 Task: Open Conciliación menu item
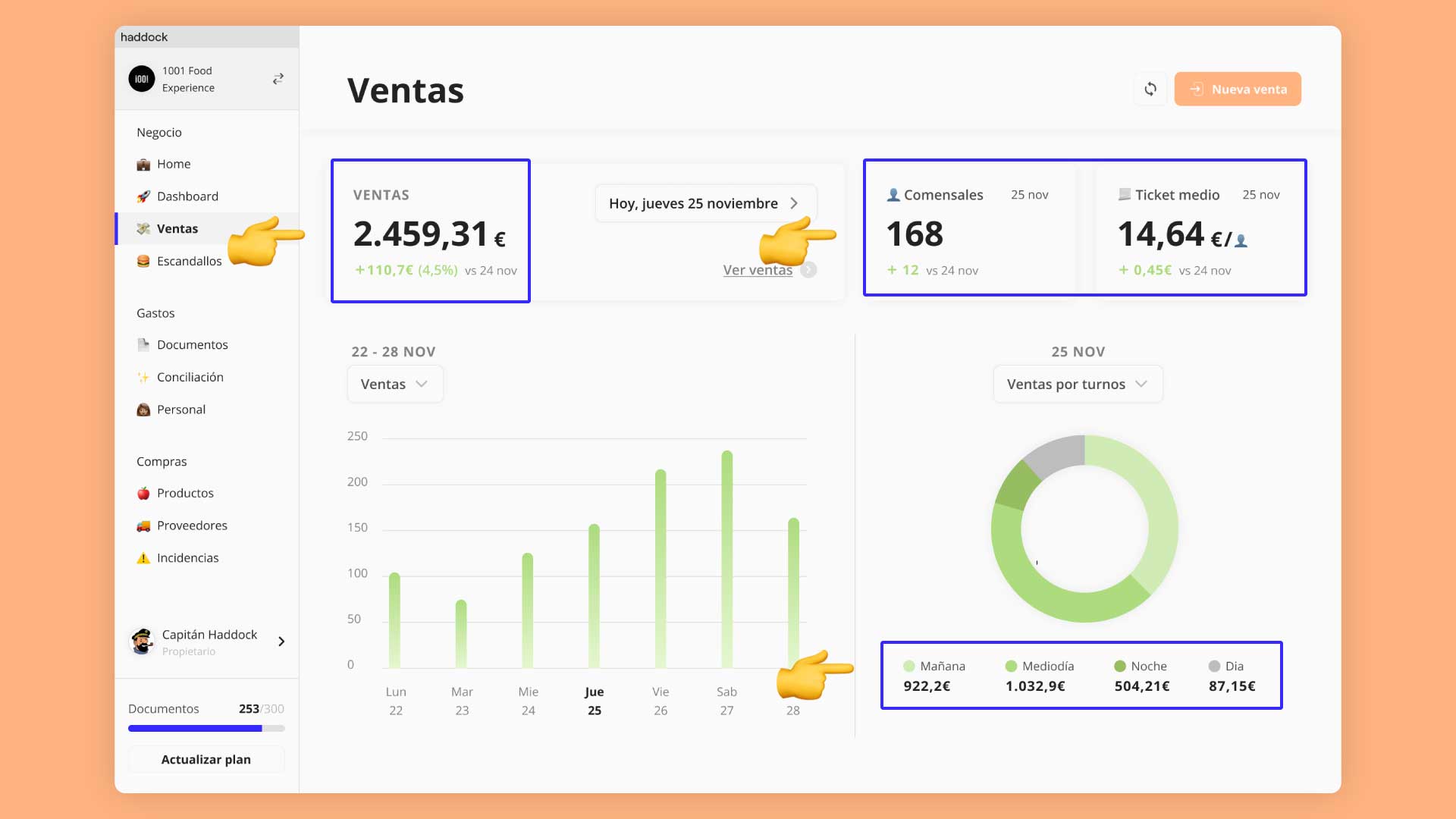190,378
